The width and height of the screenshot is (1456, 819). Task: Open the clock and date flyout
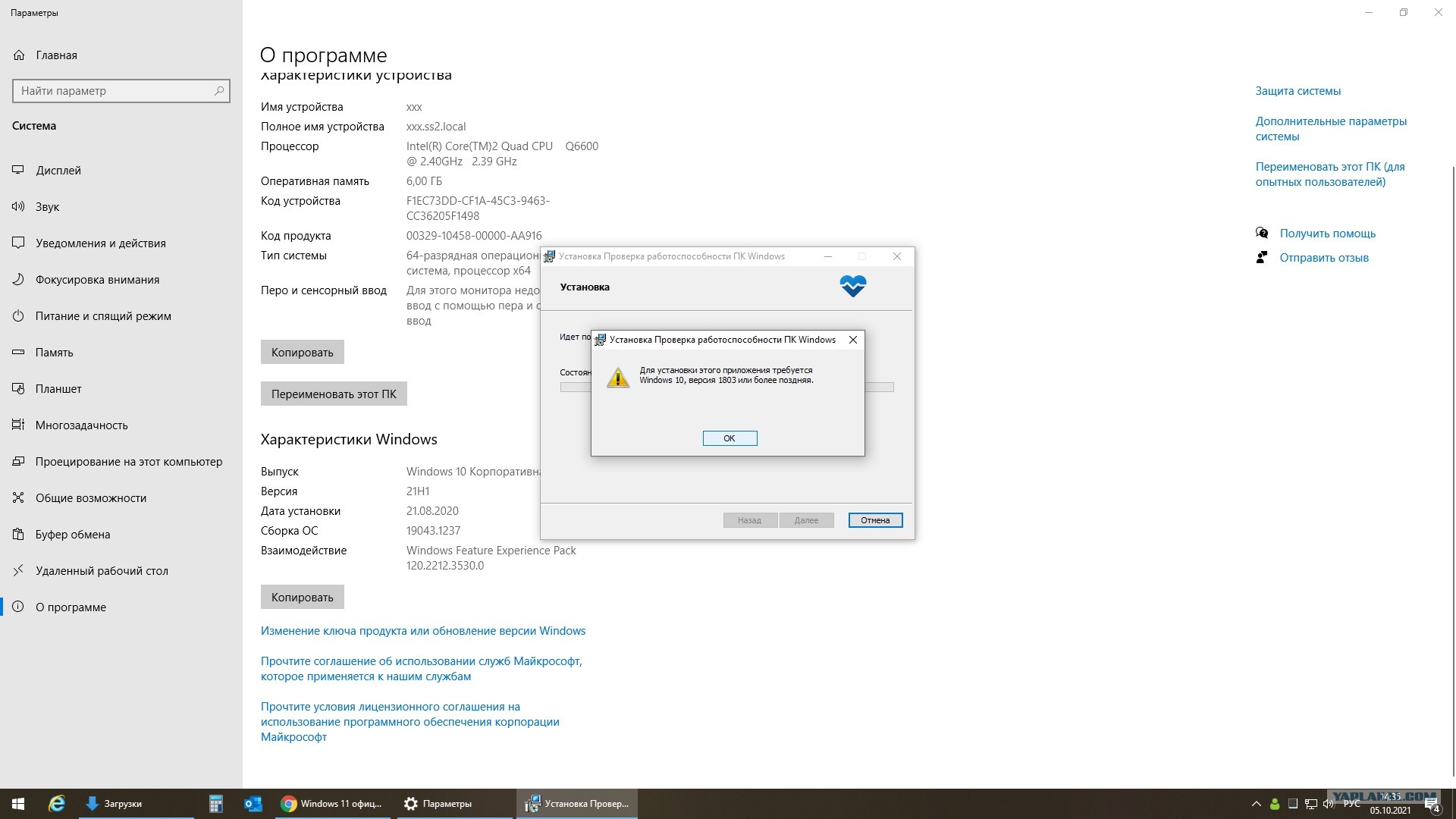(1390, 804)
